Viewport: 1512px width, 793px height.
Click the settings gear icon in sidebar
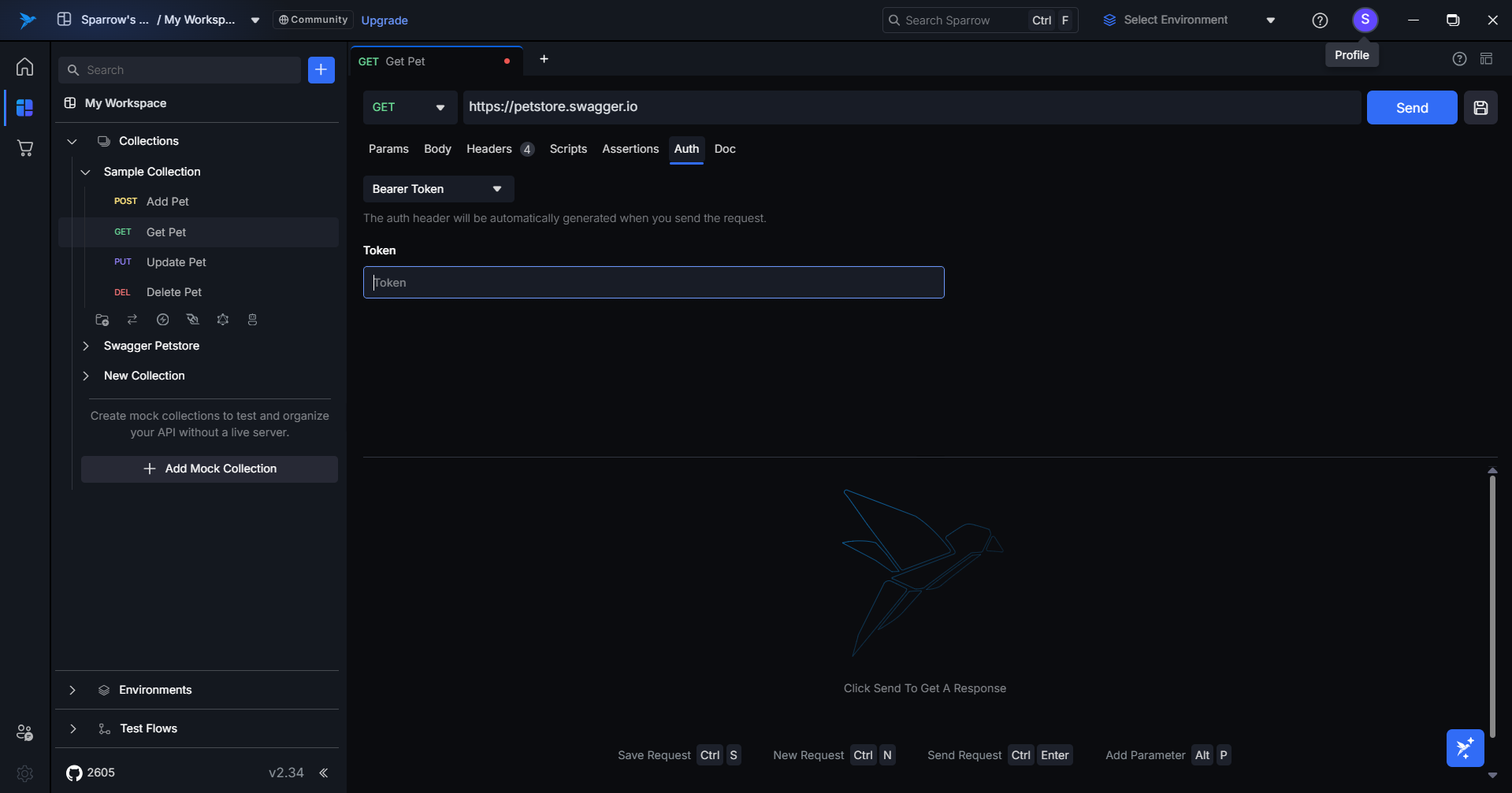tap(25, 773)
